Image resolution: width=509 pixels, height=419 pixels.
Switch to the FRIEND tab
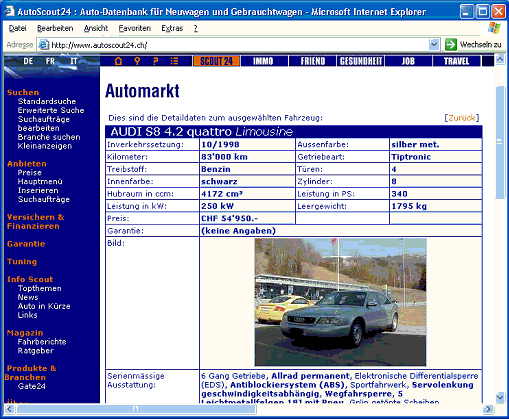312,61
